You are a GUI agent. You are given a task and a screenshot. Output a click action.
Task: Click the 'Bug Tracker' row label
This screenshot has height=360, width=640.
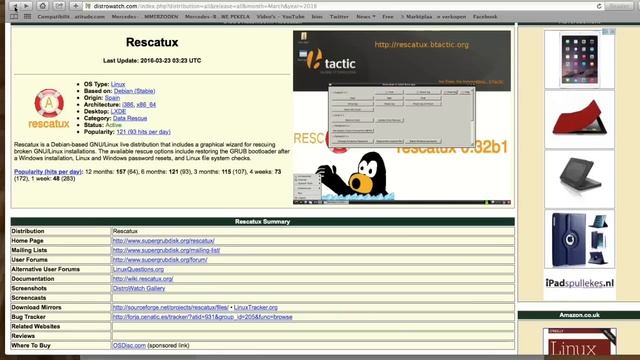29,317
